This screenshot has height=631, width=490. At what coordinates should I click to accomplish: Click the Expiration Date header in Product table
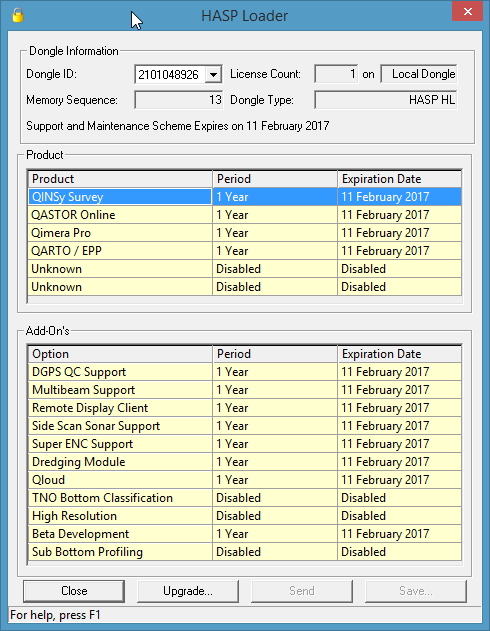[x=399, y=179]
